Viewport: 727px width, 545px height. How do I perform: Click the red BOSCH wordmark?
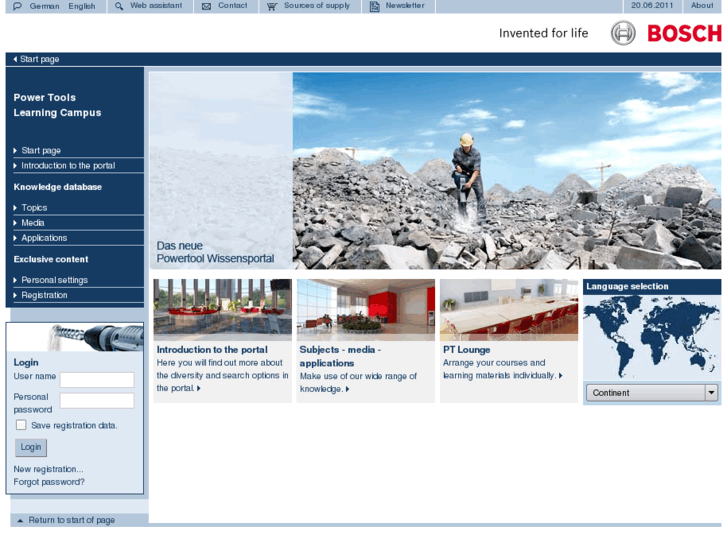tap(684, 33)
